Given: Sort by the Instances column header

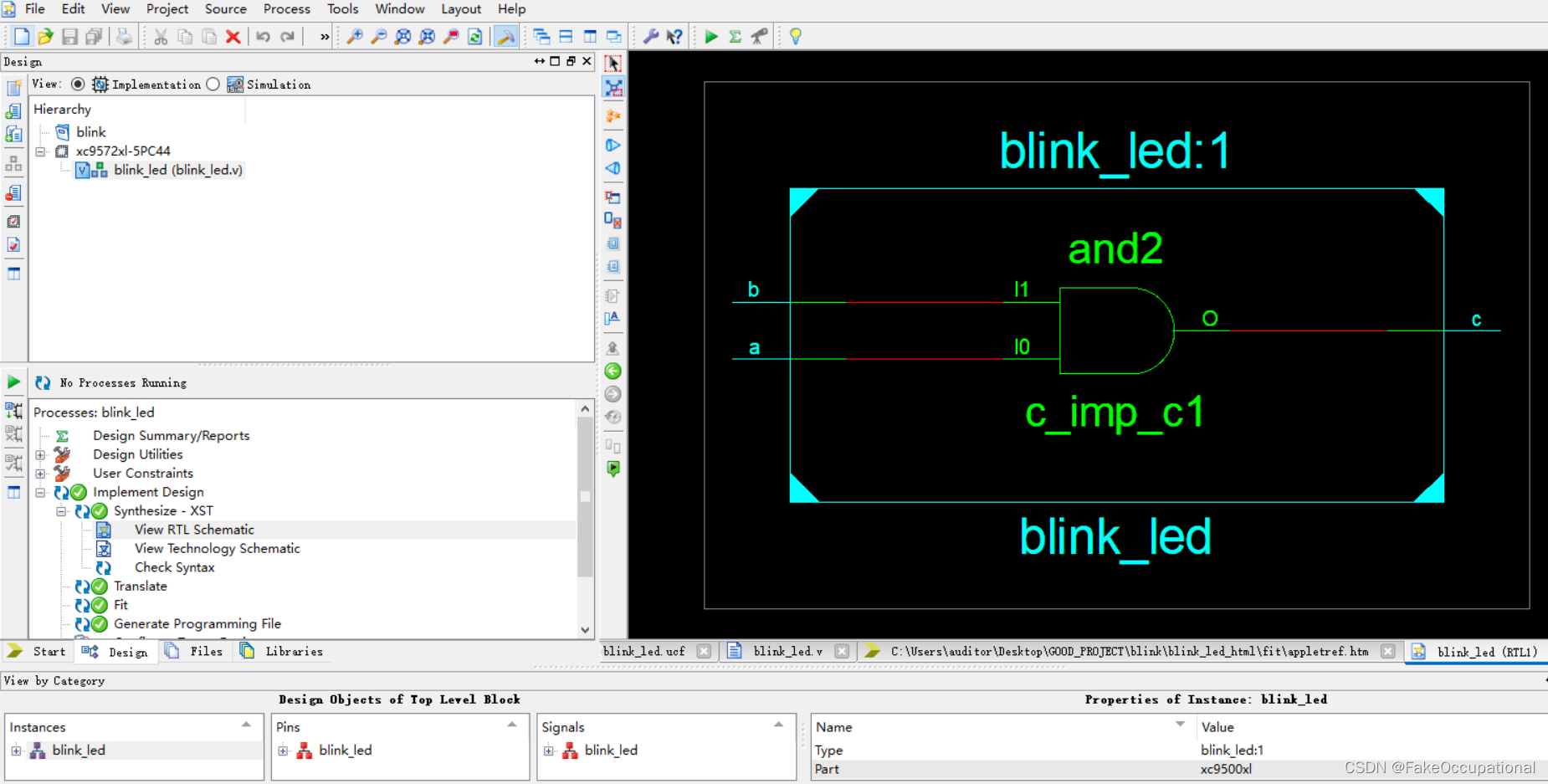Looking at the screenshot, I should click(x=134, y=727).
